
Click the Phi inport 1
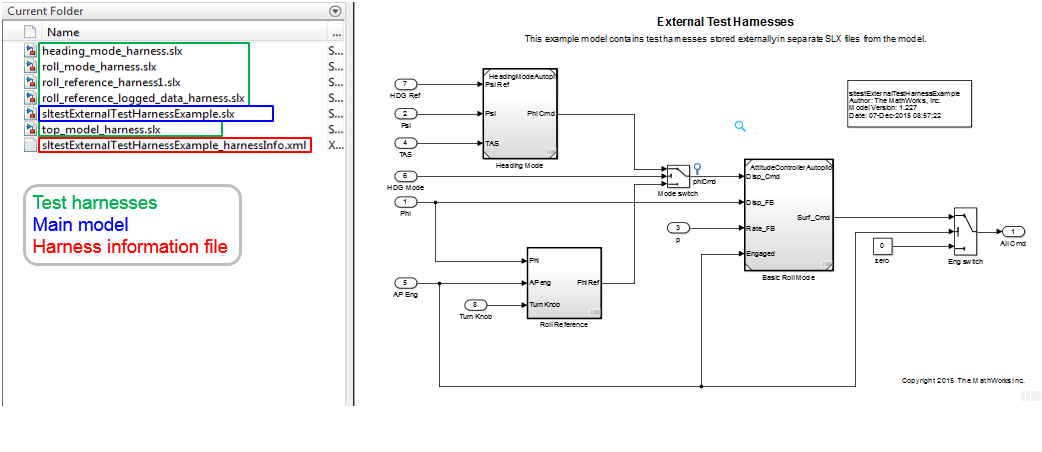coord(405,202)
